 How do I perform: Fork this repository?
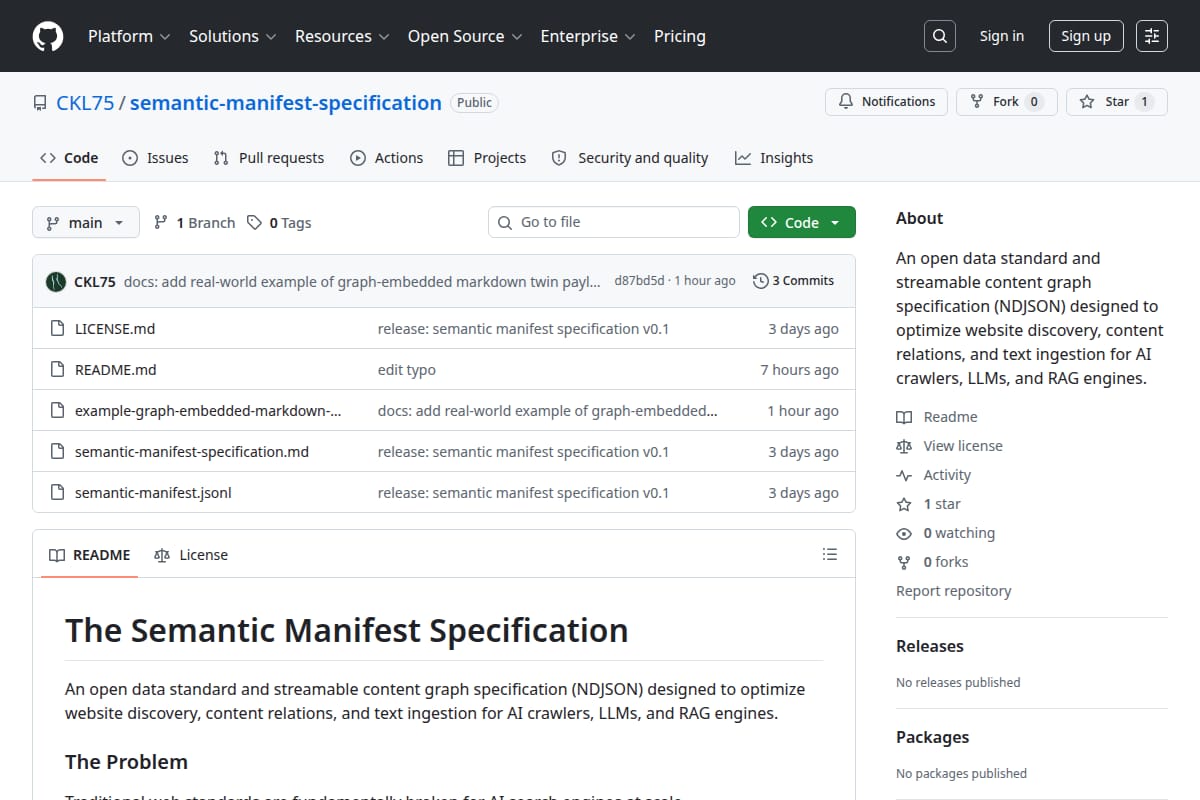point(1007,102)
